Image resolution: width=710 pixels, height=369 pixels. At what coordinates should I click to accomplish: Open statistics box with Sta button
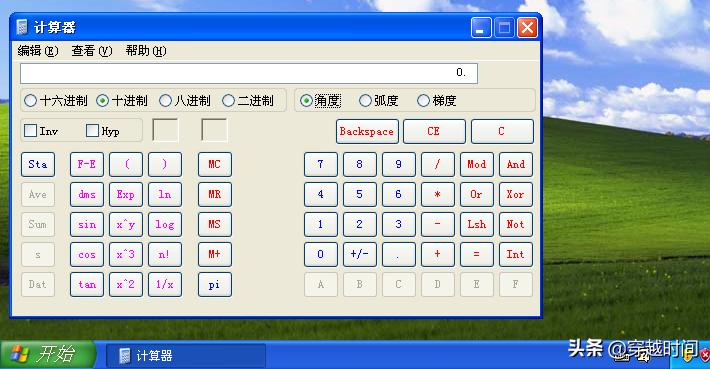(38, 164)
